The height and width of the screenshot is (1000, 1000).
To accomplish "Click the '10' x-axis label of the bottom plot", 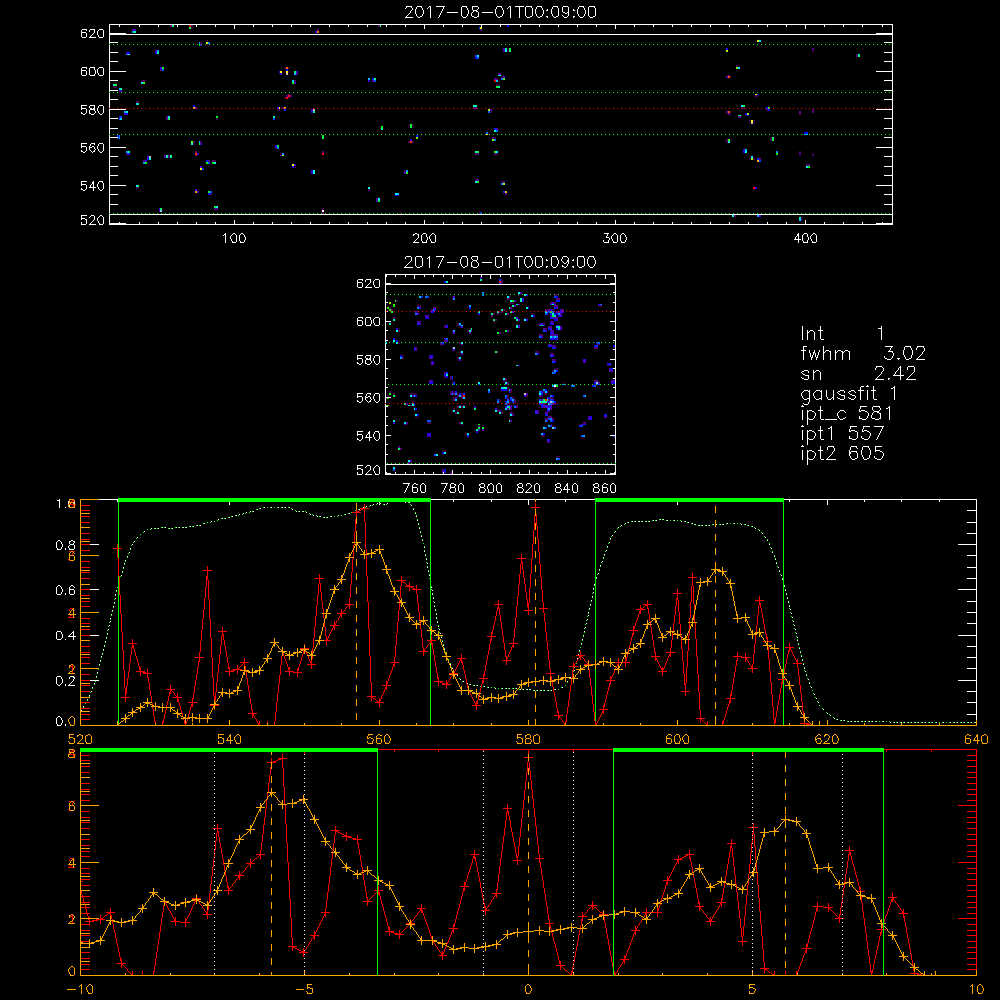I will pyautogui.click(x=976, y=990).
